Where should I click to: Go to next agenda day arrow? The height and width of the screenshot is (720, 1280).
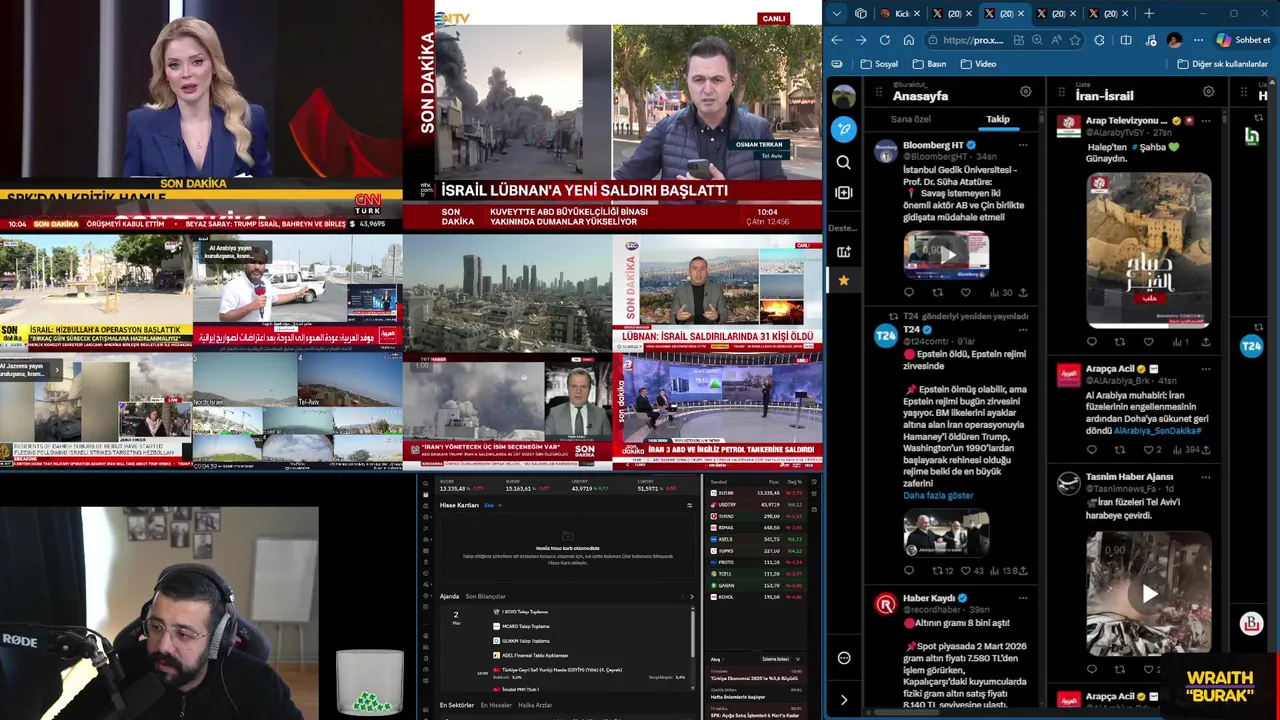(691, 596)
